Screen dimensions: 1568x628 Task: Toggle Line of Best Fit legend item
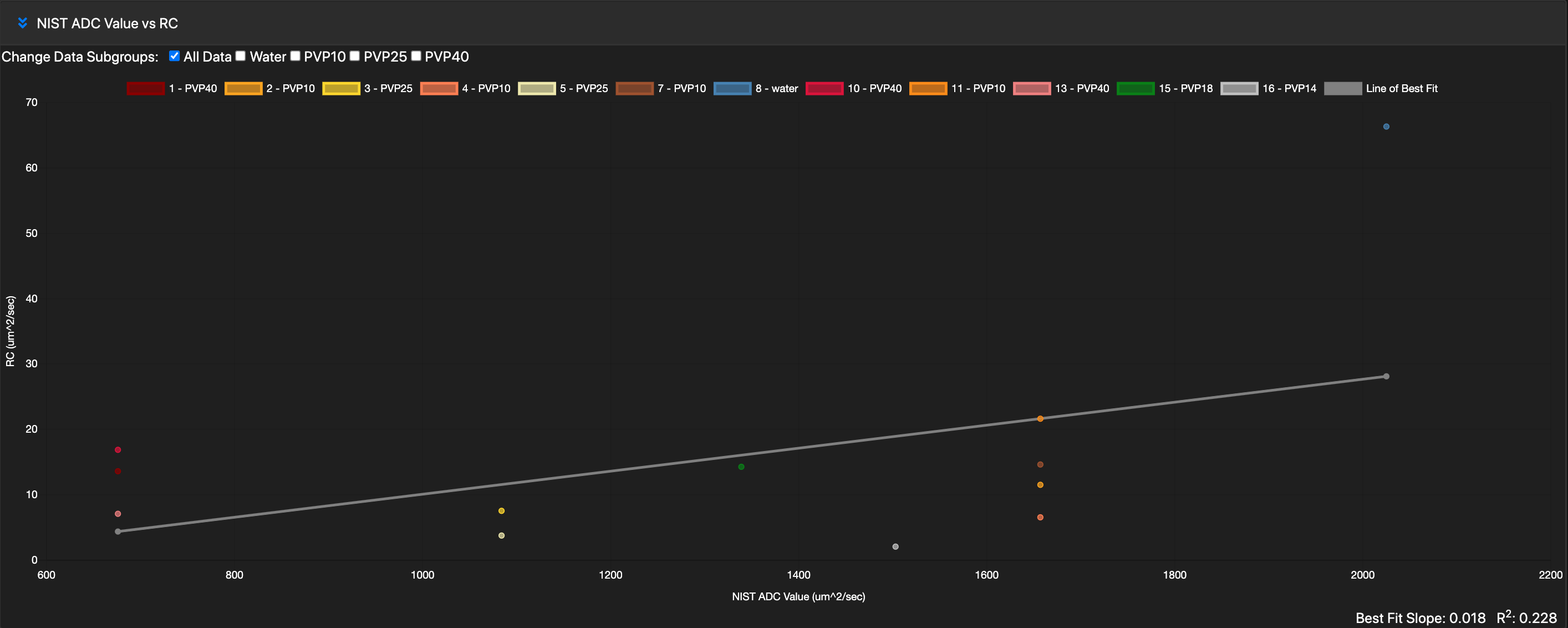click(1343, 88)
